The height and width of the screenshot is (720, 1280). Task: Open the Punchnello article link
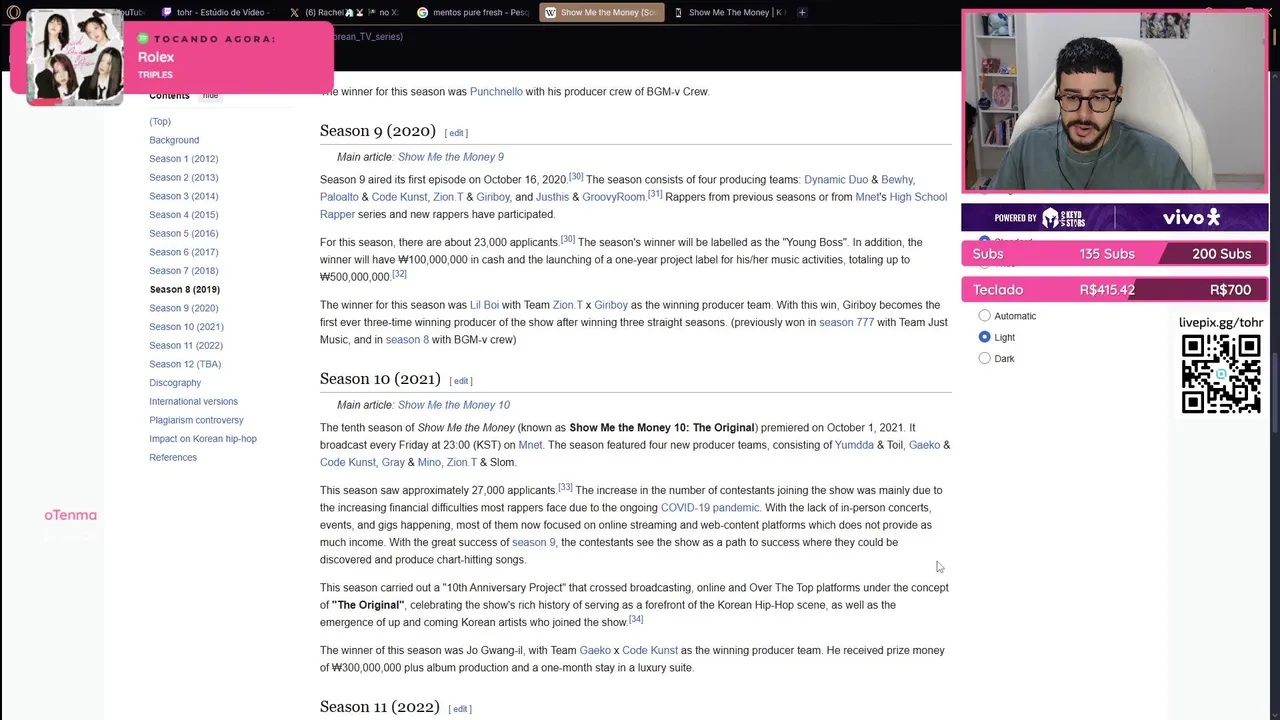[x=496, y=92]
